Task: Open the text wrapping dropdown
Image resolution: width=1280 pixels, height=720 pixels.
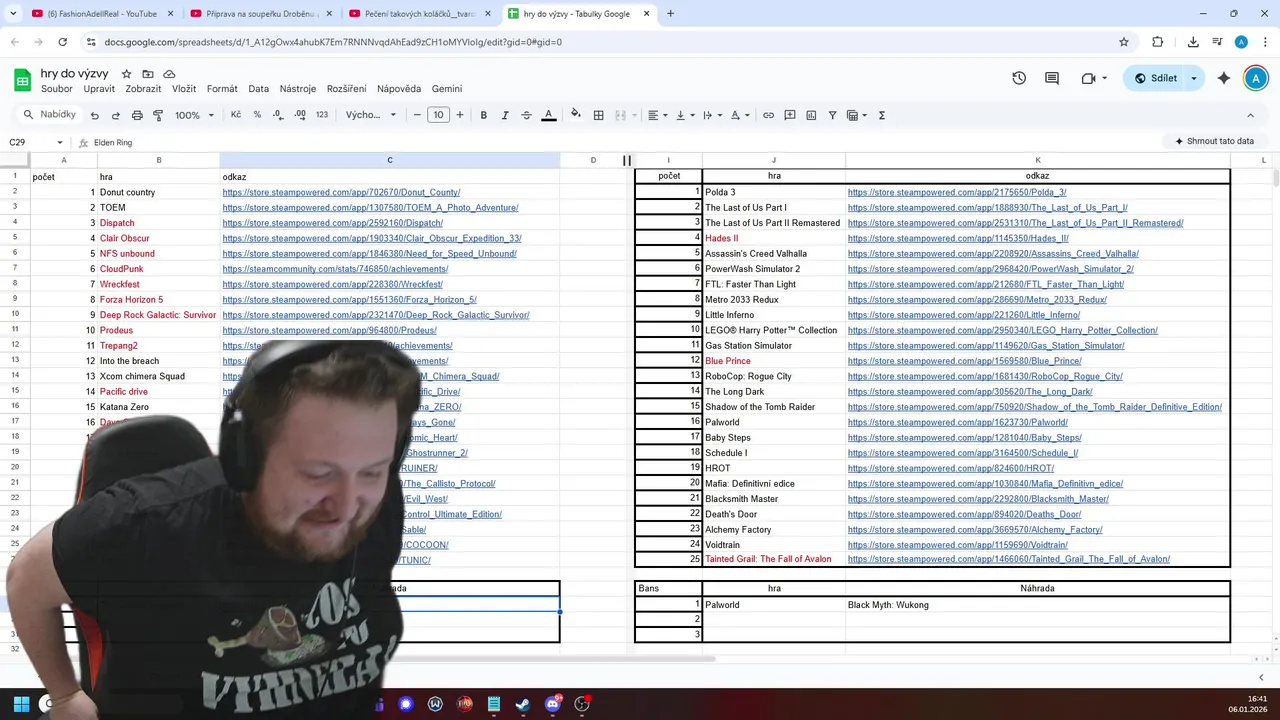Action: coord(712,115)
